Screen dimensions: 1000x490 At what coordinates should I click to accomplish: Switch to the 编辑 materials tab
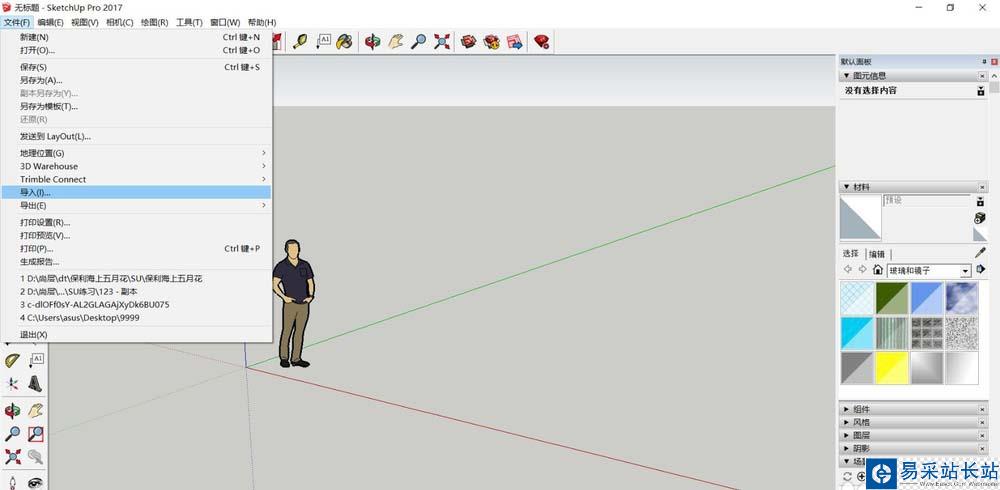[x=877, y=253]
